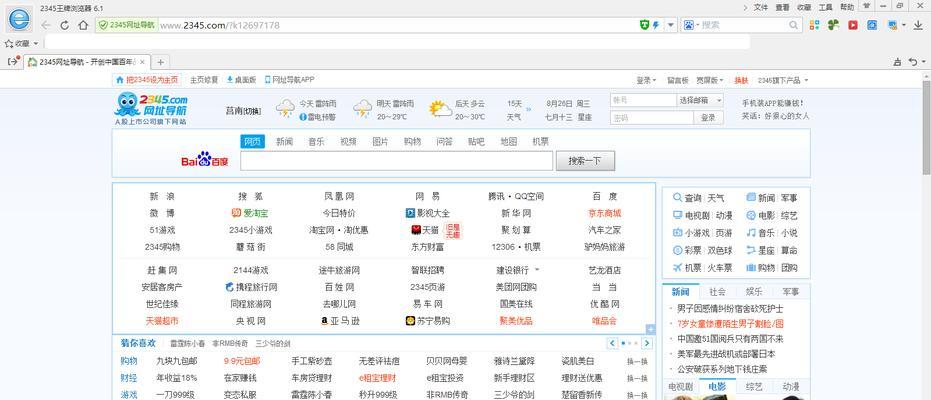Screen dimensions: 931x400
Task: Open the 帮助 menu
Action: 847,7
